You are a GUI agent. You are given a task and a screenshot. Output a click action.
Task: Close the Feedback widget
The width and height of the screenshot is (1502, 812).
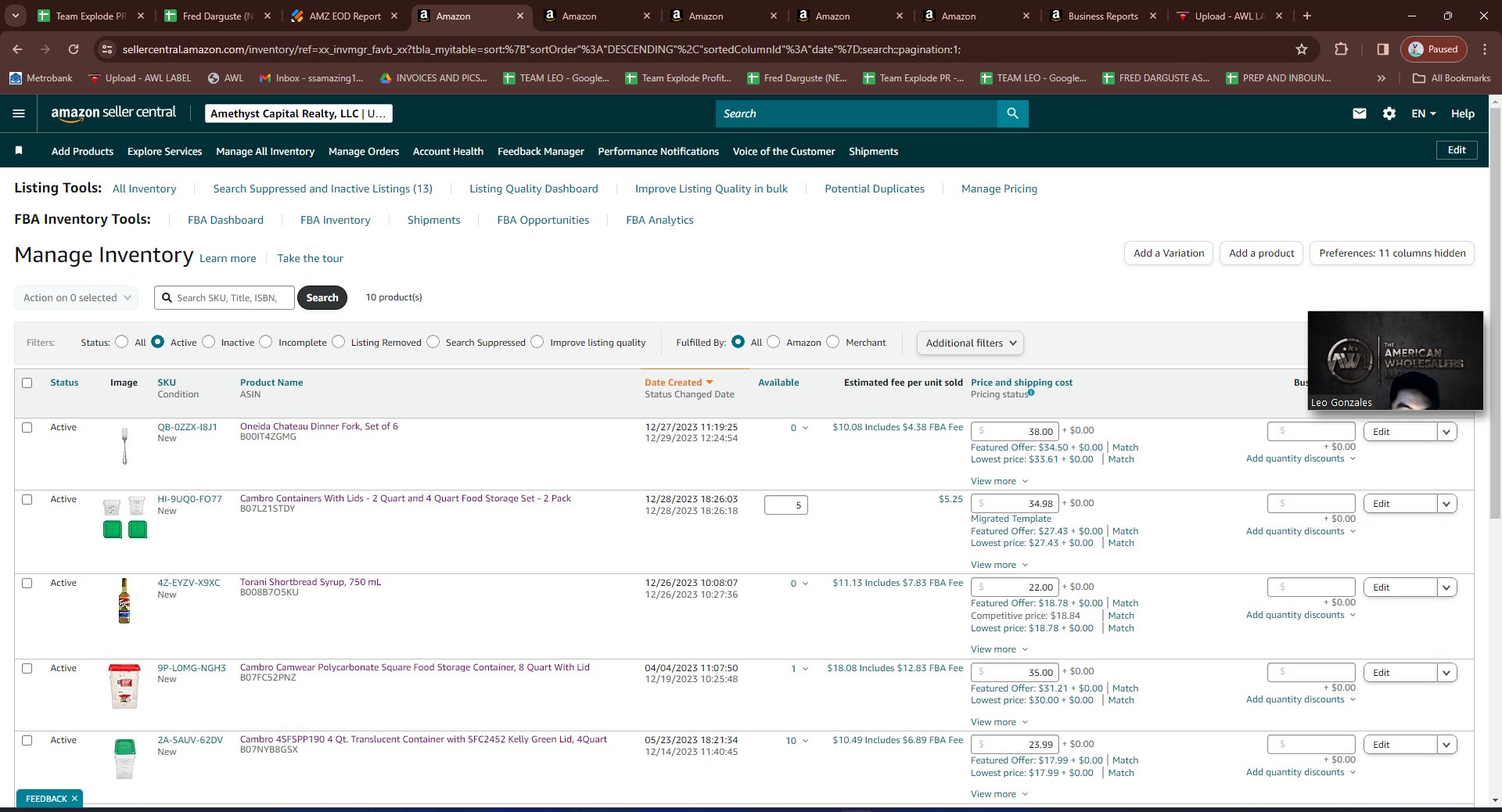click(x=74, y=799)
